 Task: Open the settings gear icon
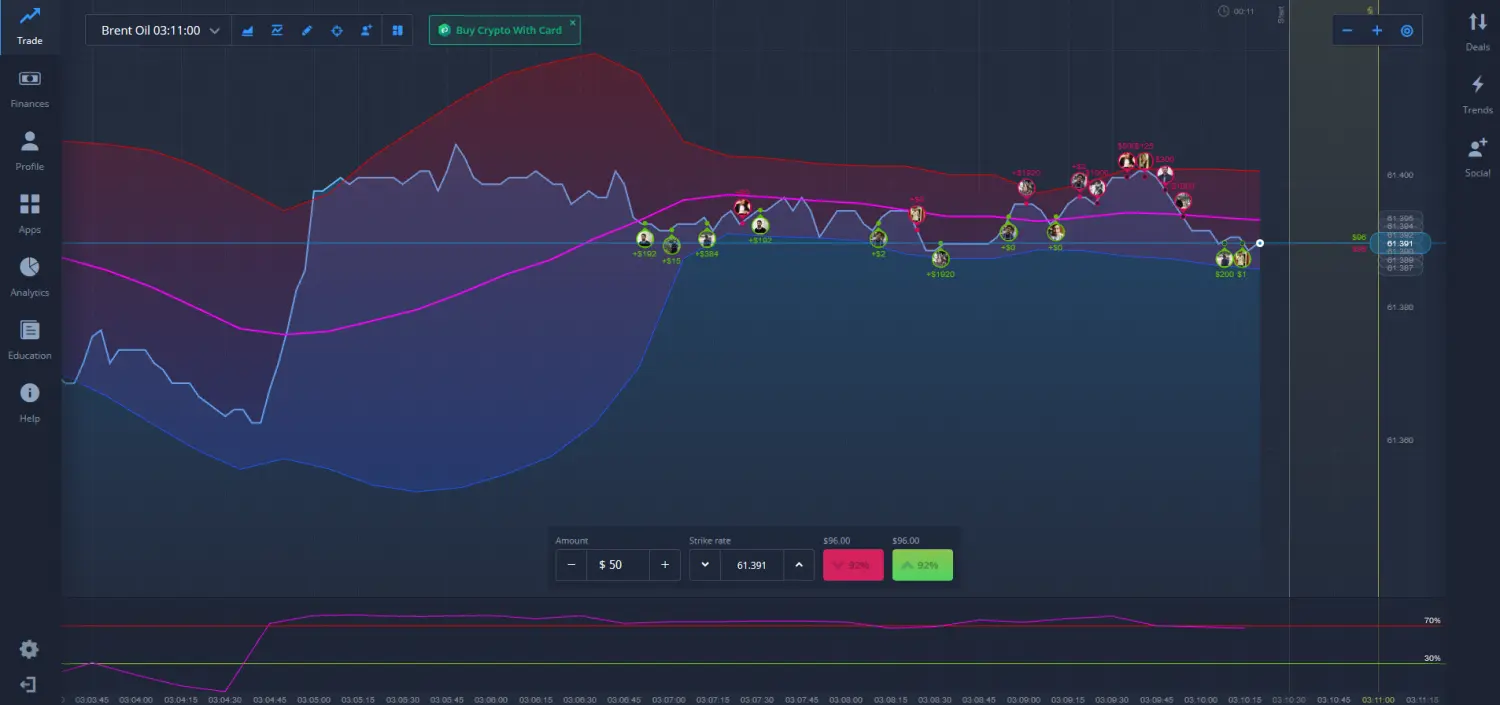29,649
